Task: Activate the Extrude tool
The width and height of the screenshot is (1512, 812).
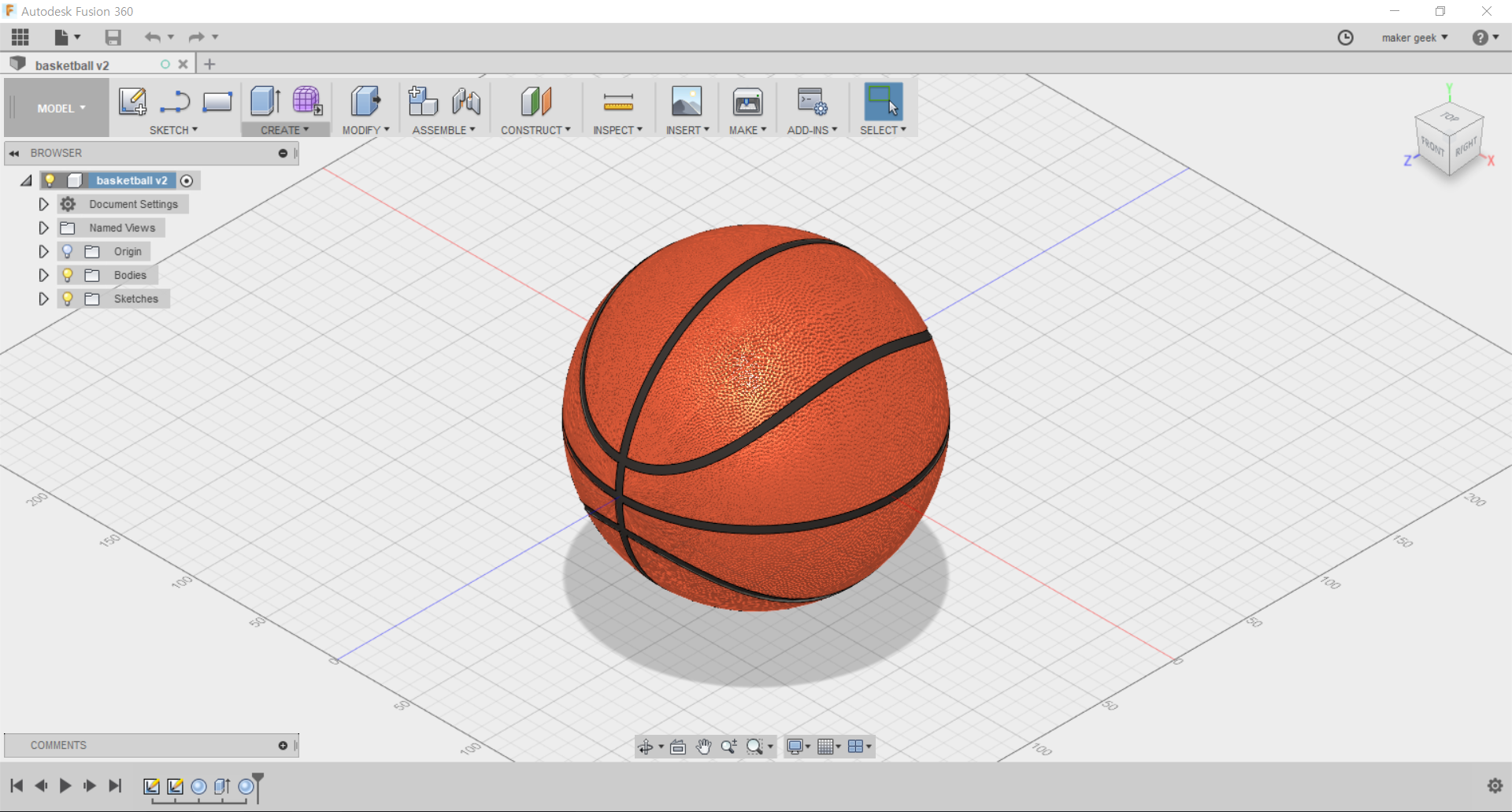Action: tap(265, 102)
